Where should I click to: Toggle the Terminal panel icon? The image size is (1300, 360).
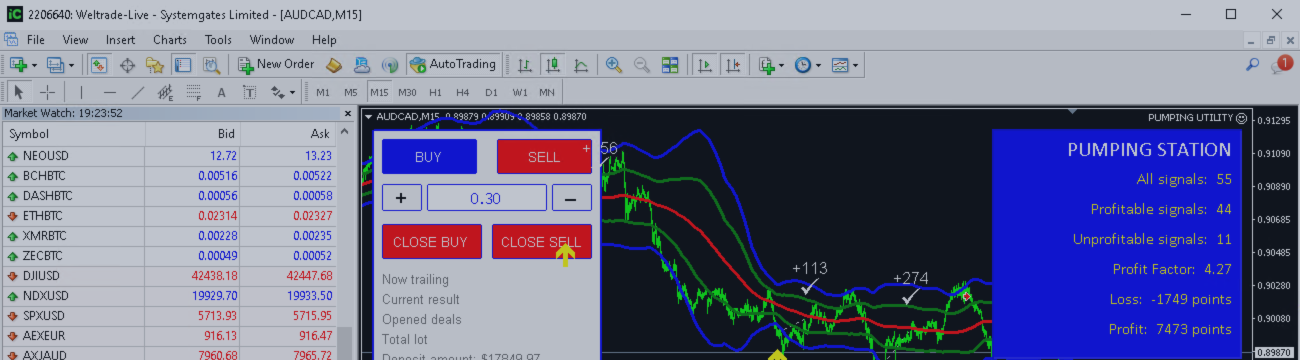pos(183,64)
